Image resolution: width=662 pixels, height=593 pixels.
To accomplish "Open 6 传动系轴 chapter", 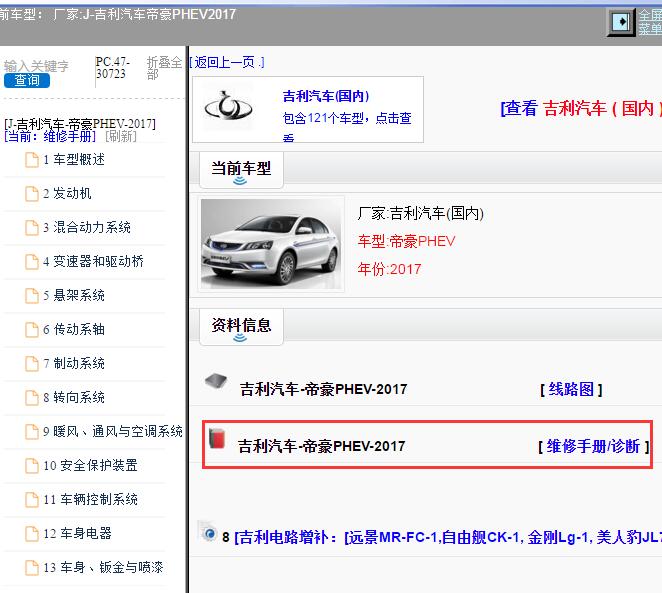I will [73, 329].
